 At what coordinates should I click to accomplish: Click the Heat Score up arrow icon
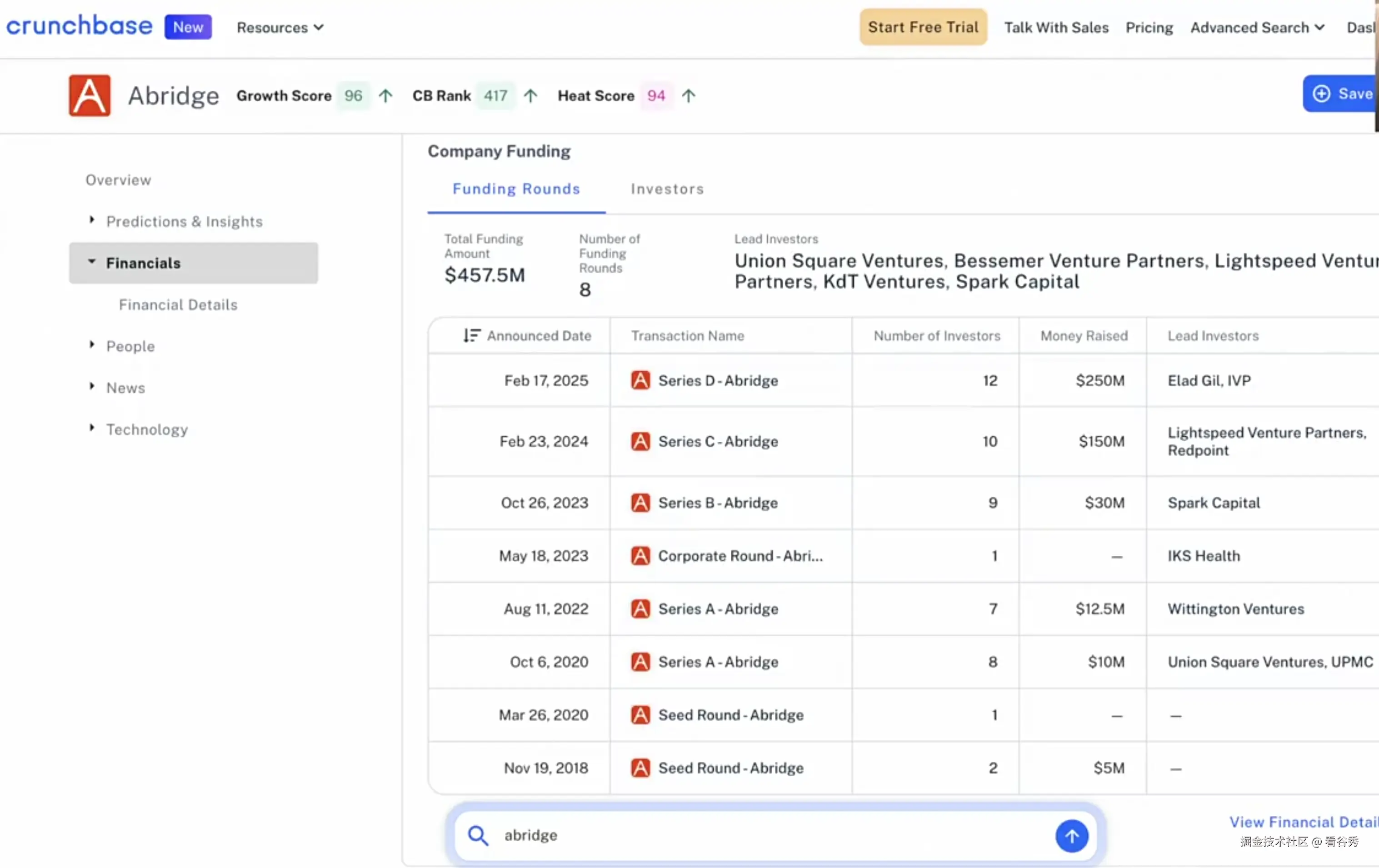coord(688,95)
